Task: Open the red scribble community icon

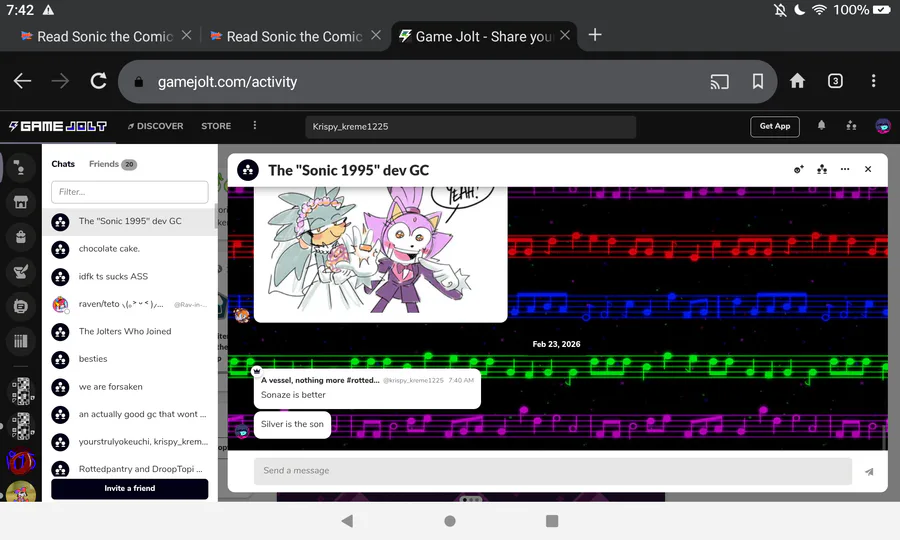Action: tap(21, 461)
